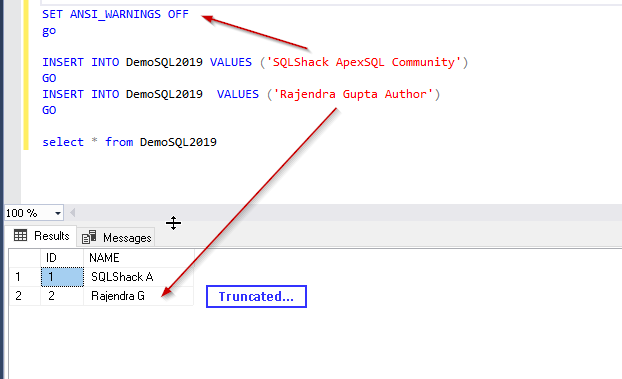622x379 pixels.
Task: Click the 'SQLShack ApexSQL Community' string literal
Action: [x=363, y=62]
